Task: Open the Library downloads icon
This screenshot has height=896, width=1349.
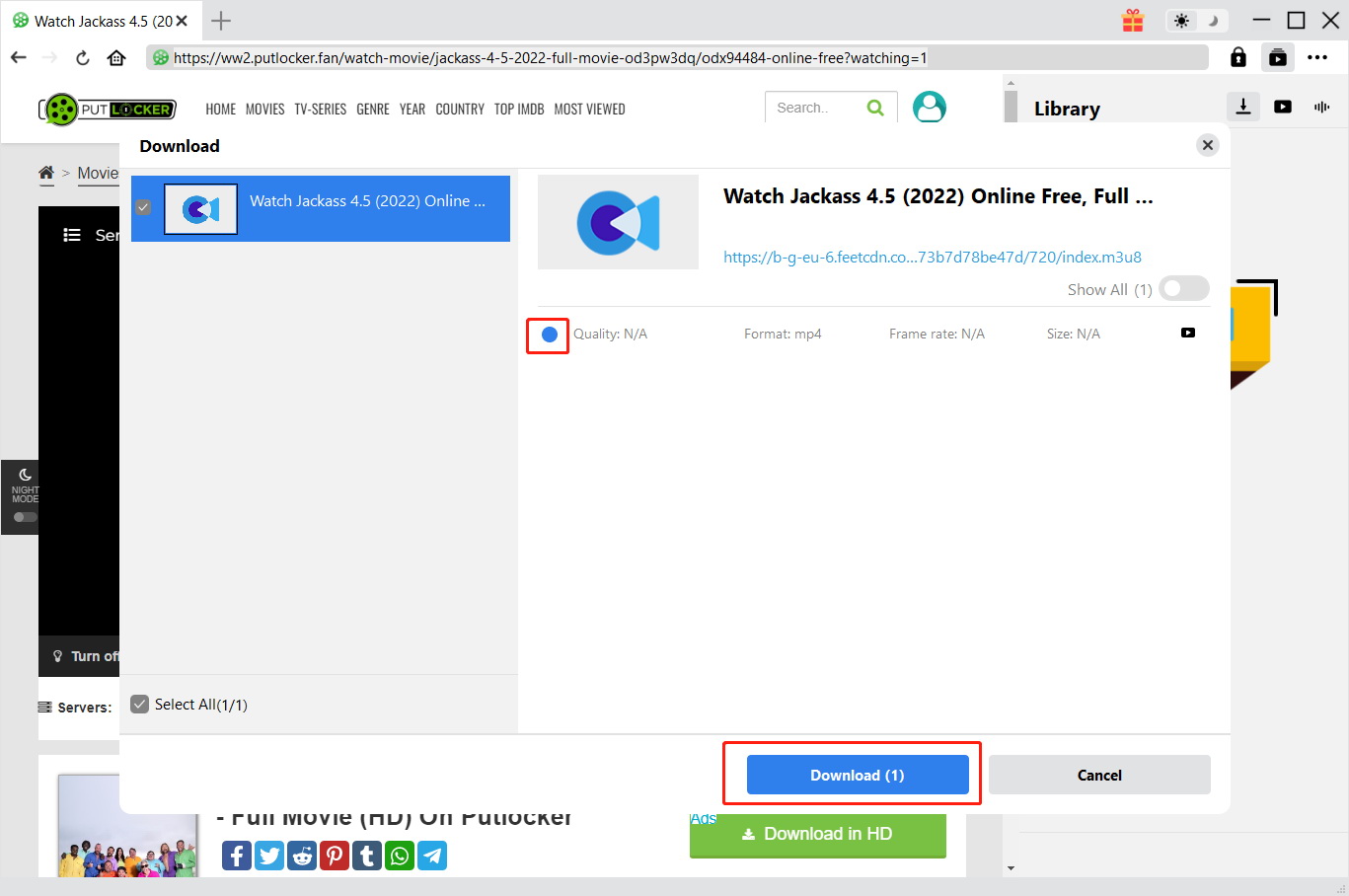Action: 1243,107
